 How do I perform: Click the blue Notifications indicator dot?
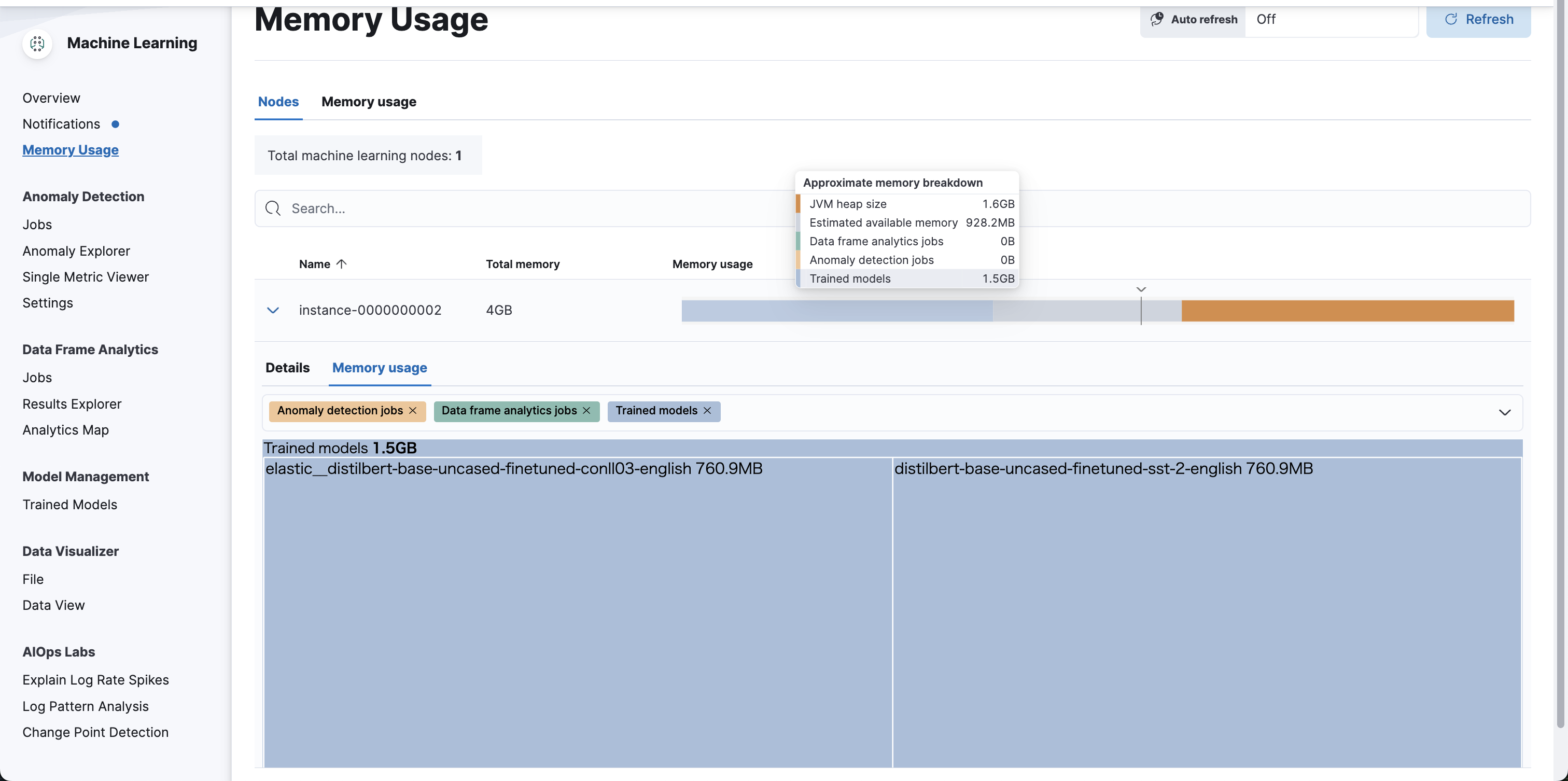[x=115, y=124]
